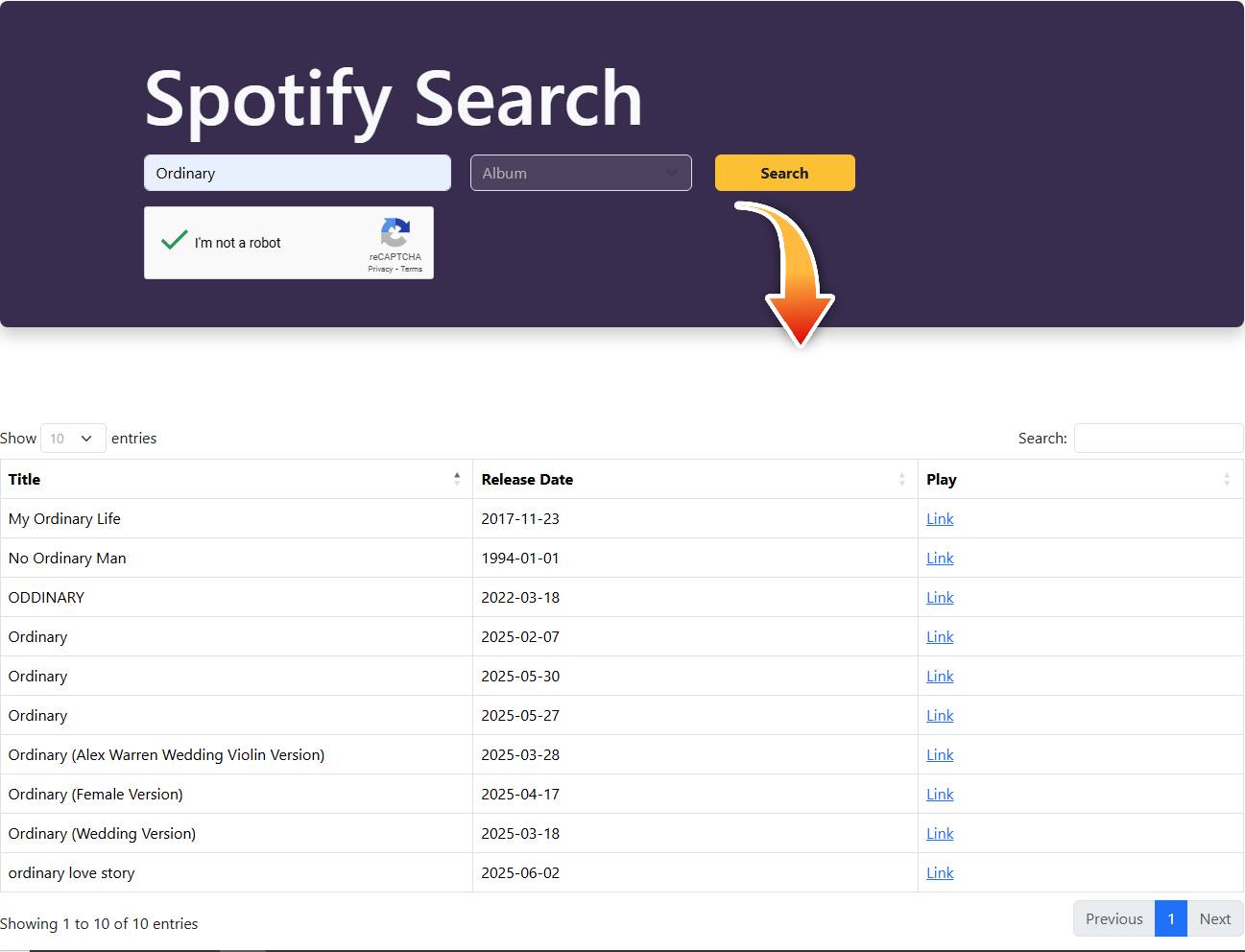Select Ordinary (Alex Warren Wedding Violin Version) cell
The height and width of the screenshot is (952, 1245).
(x=236, y=754)
